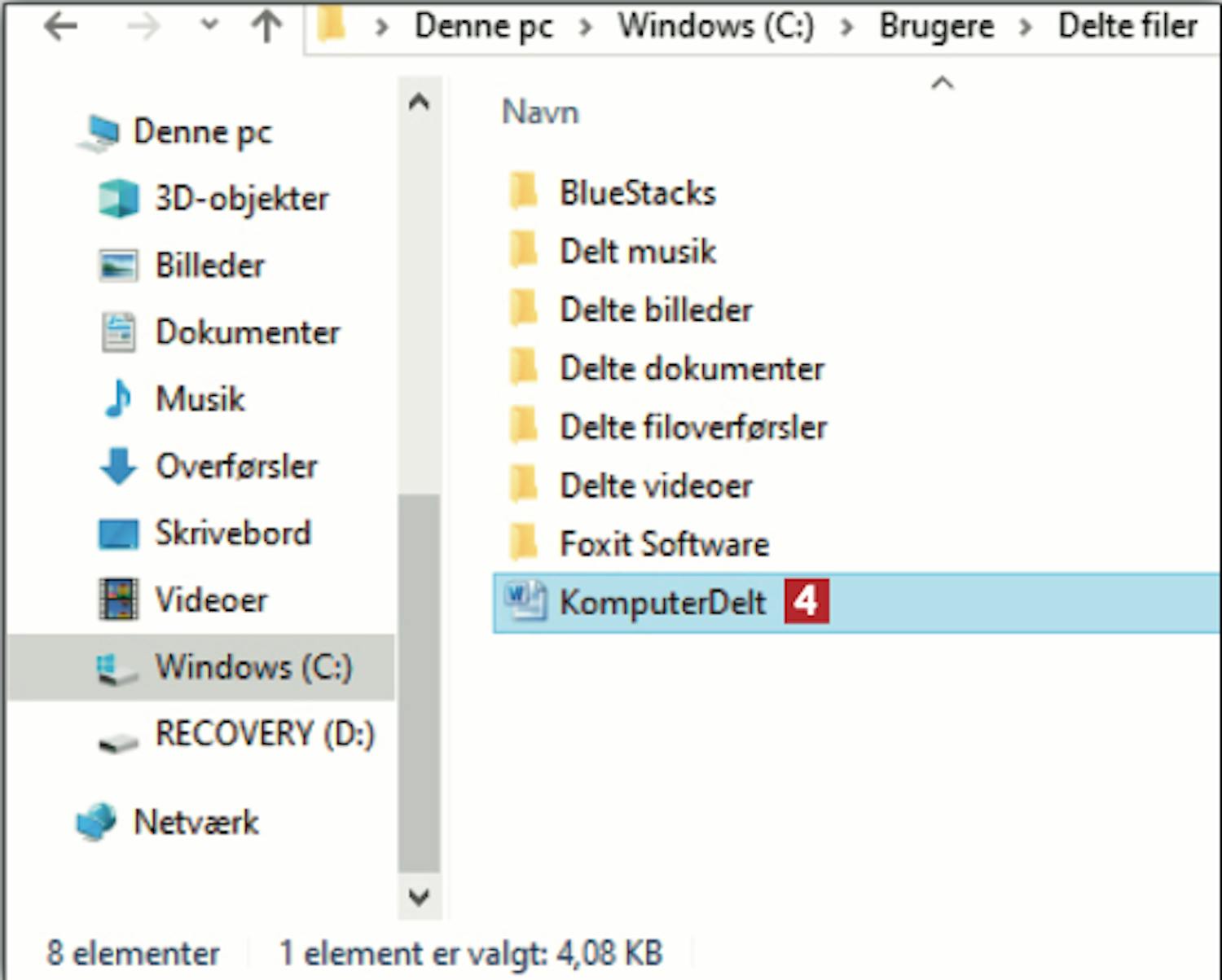Select the 3D-objekter icon in sidebar
The image size is (1222, 980).
tap(118, 199)
